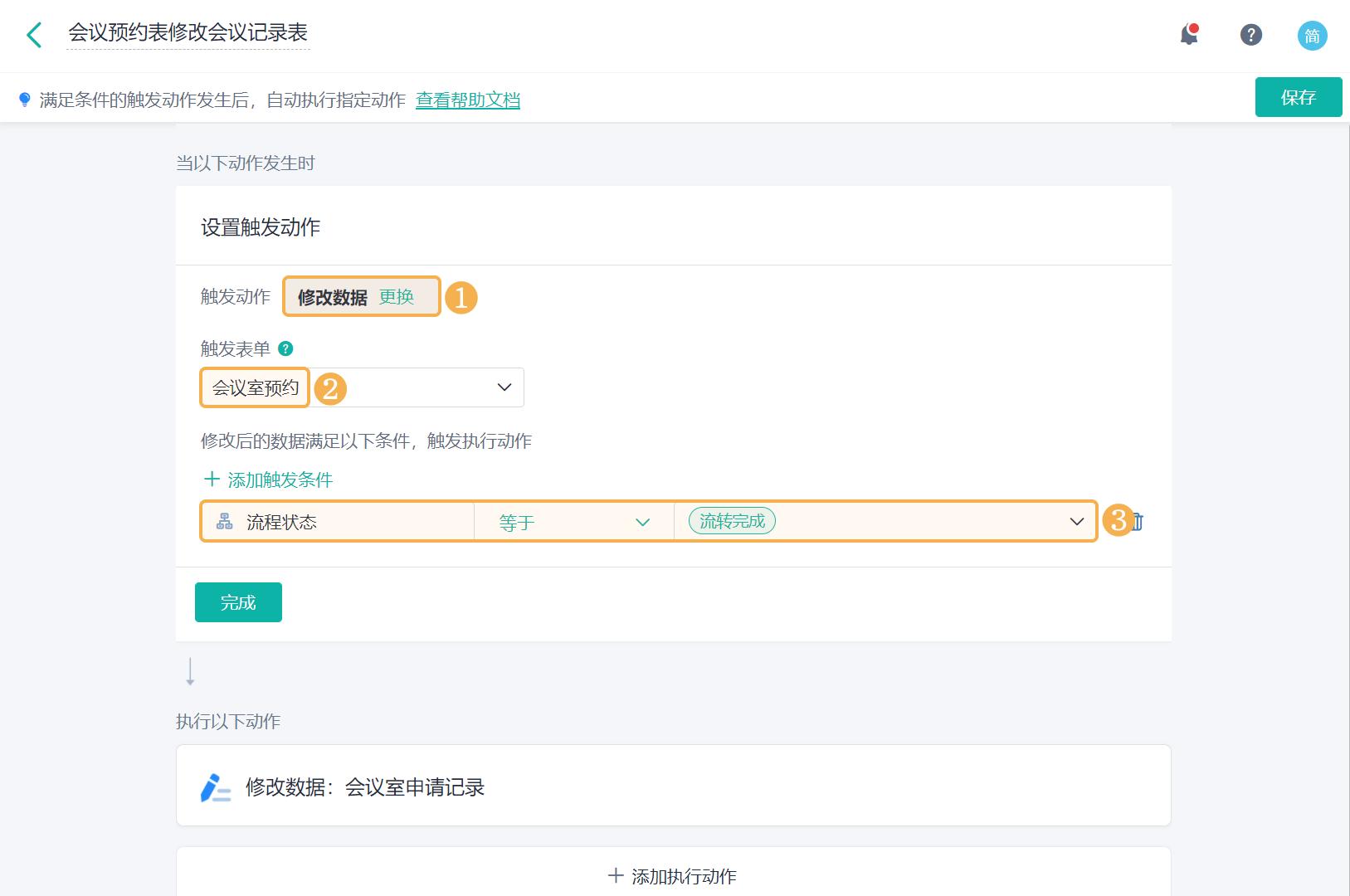Viewport: 1350px width, 896px height.
Task: Delete the 流程状态 trigger condition via trash icon
Action: 1136,522
